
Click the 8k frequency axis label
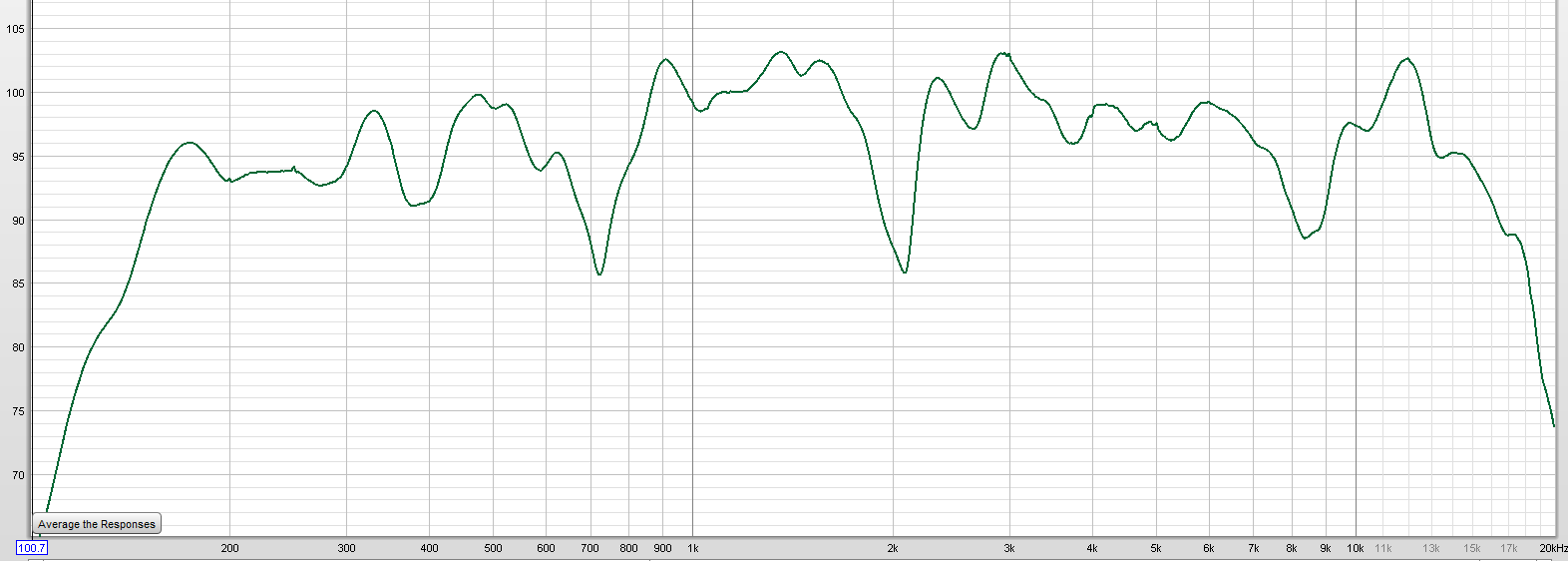(1292, 548)
